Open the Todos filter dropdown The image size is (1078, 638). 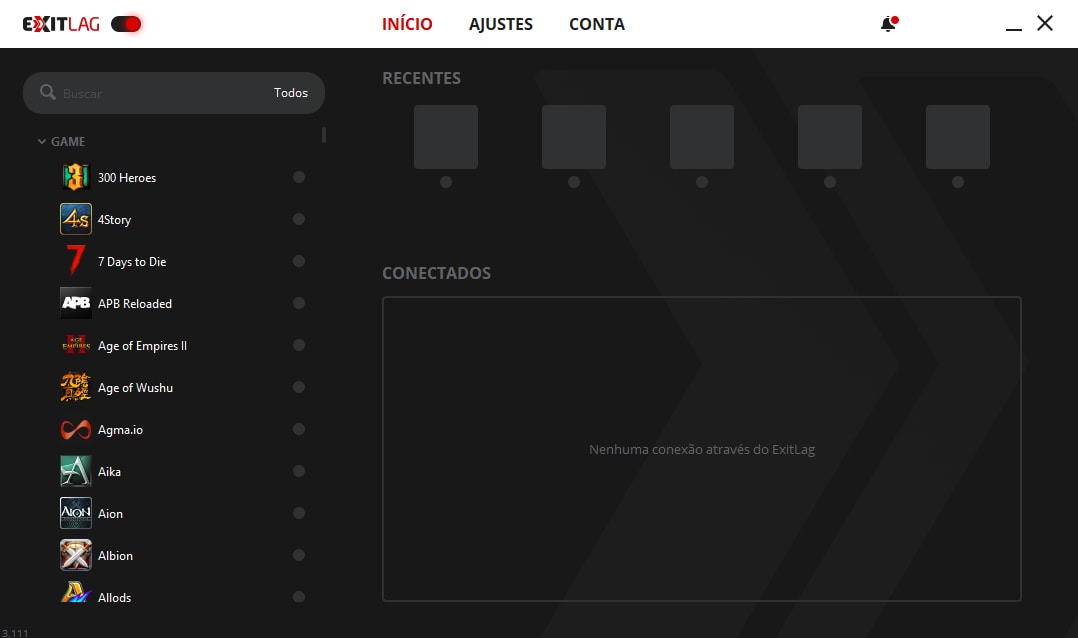point(291,93)
